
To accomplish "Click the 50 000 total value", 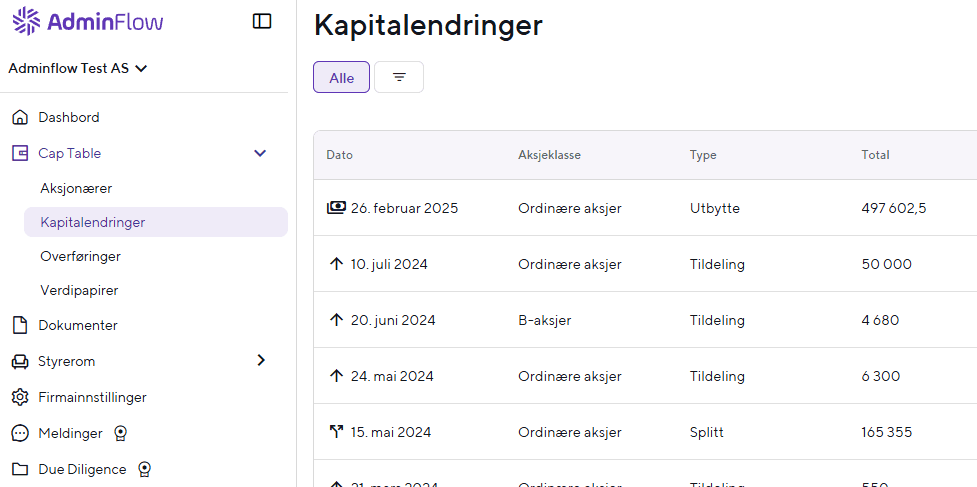I will point(887,264).
